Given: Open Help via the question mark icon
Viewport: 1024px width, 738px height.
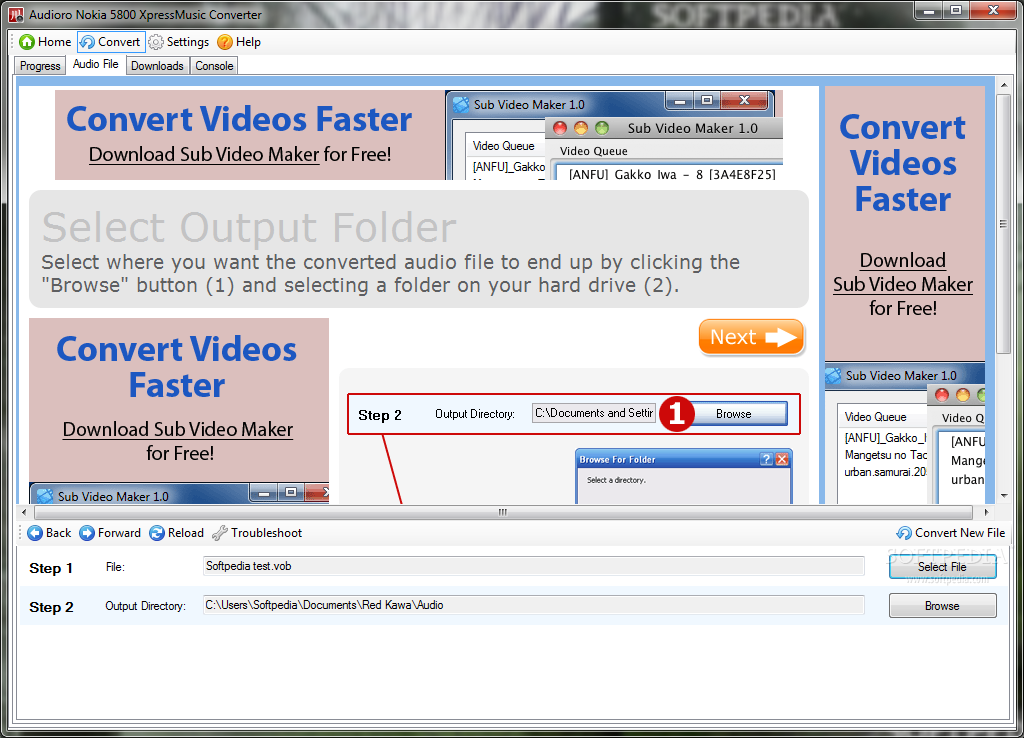Looking at the screenshot, I should (225, 42).
